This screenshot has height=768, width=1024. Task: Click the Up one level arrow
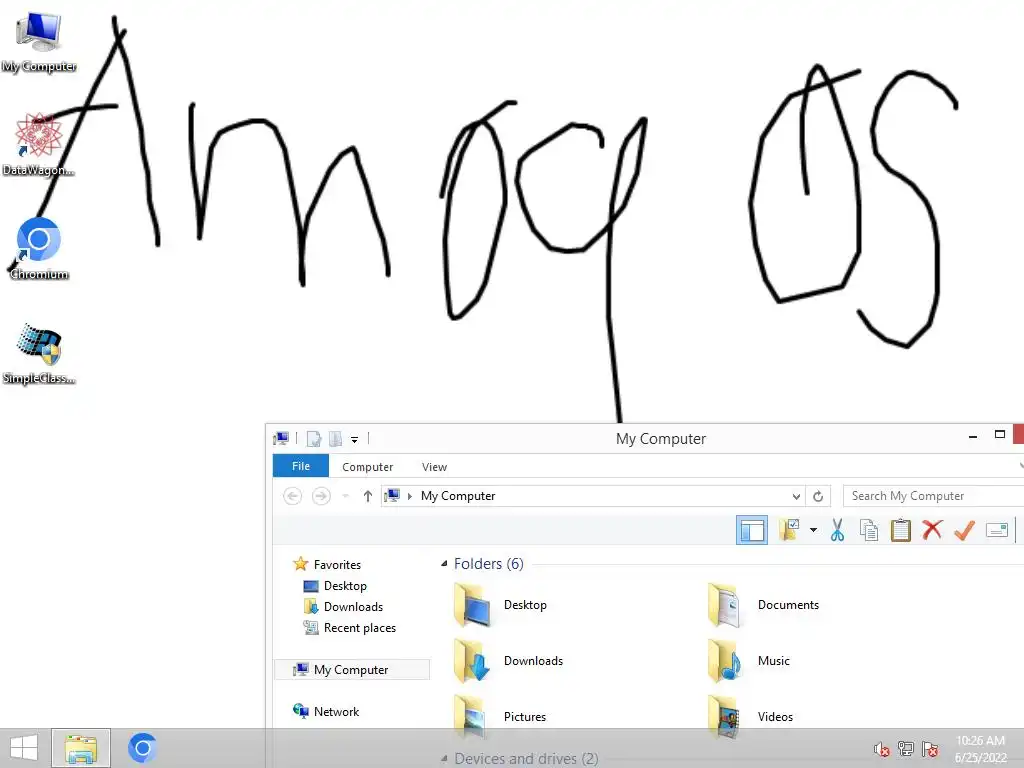click(x=368, y=496)
